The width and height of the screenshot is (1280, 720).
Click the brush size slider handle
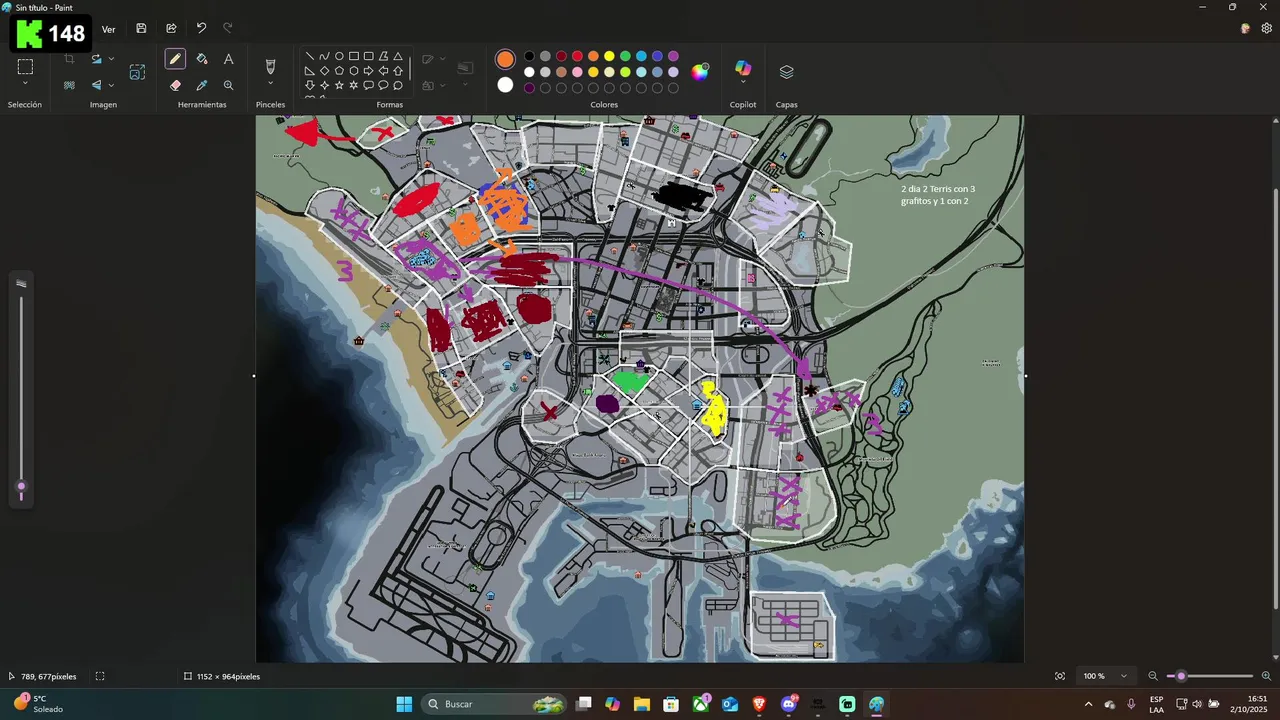point(21,486)
